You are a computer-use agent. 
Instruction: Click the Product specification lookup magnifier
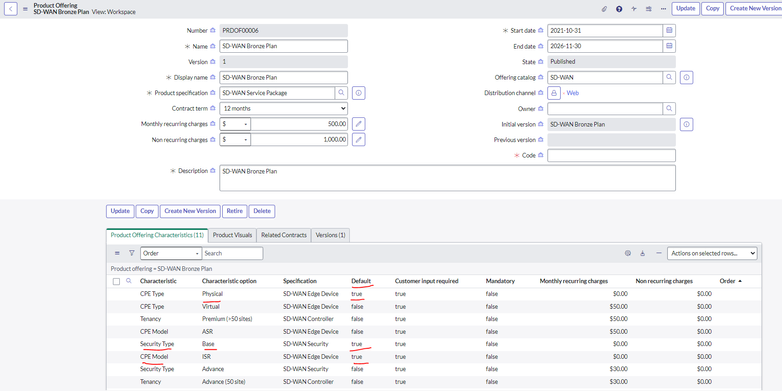point(341,93)
